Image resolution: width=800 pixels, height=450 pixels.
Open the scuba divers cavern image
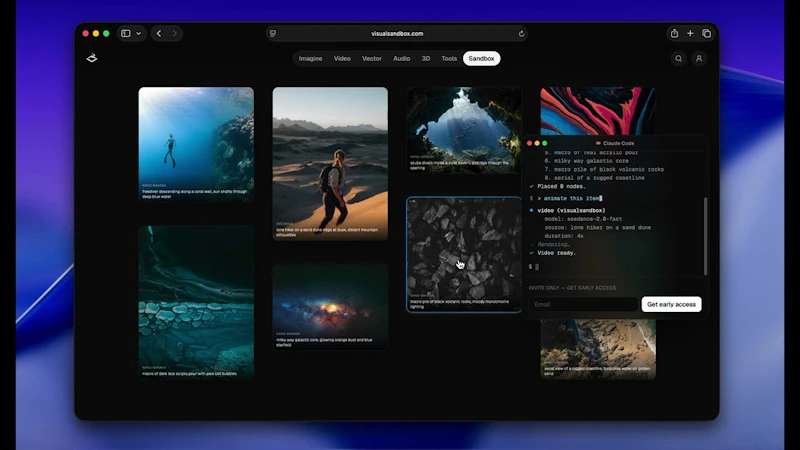[464, 130]
